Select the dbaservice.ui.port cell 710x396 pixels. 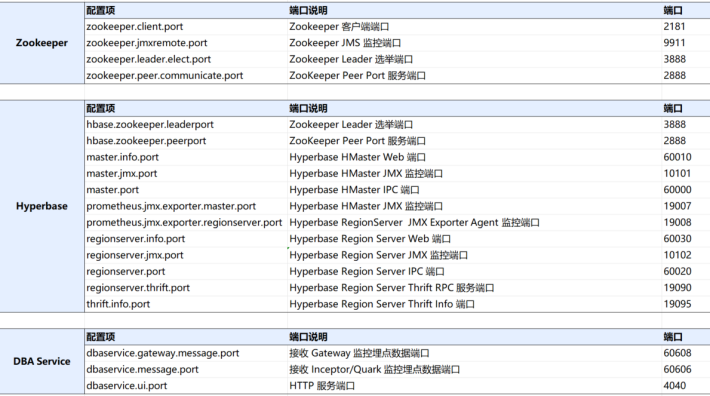point(186,386)
